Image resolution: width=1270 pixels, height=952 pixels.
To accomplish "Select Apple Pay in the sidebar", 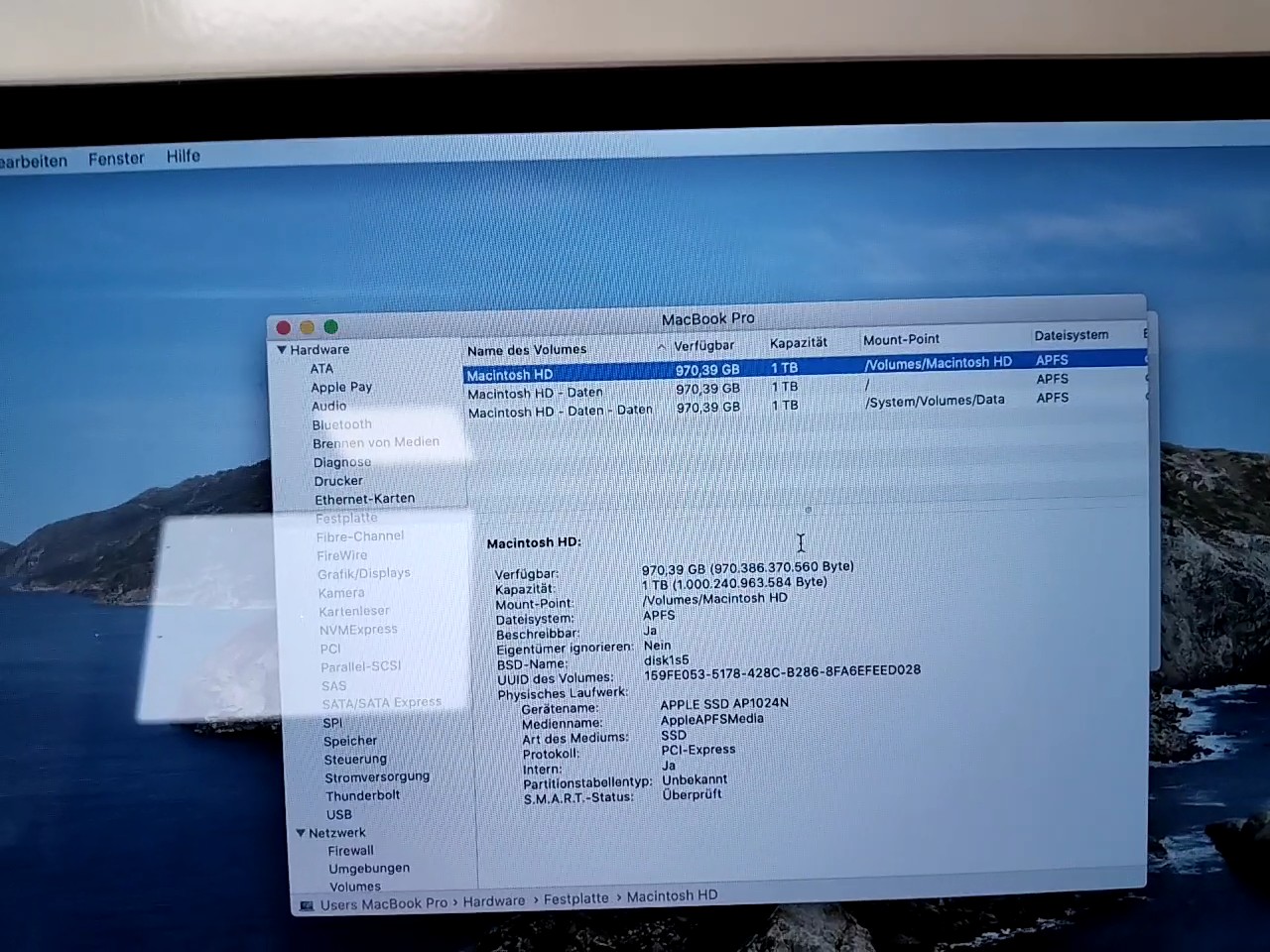I will click(341, 388).
